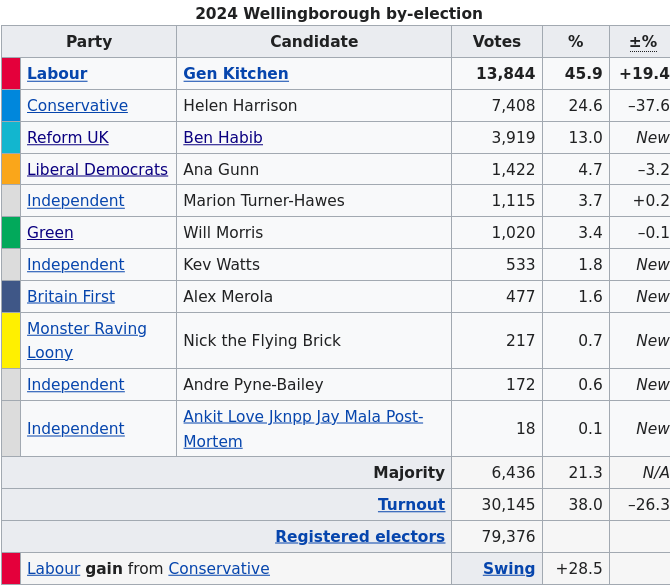670x585 pixels.
Task: Click candidate name Will Morris
Action: pyautogui.click(x=223, y=232)
